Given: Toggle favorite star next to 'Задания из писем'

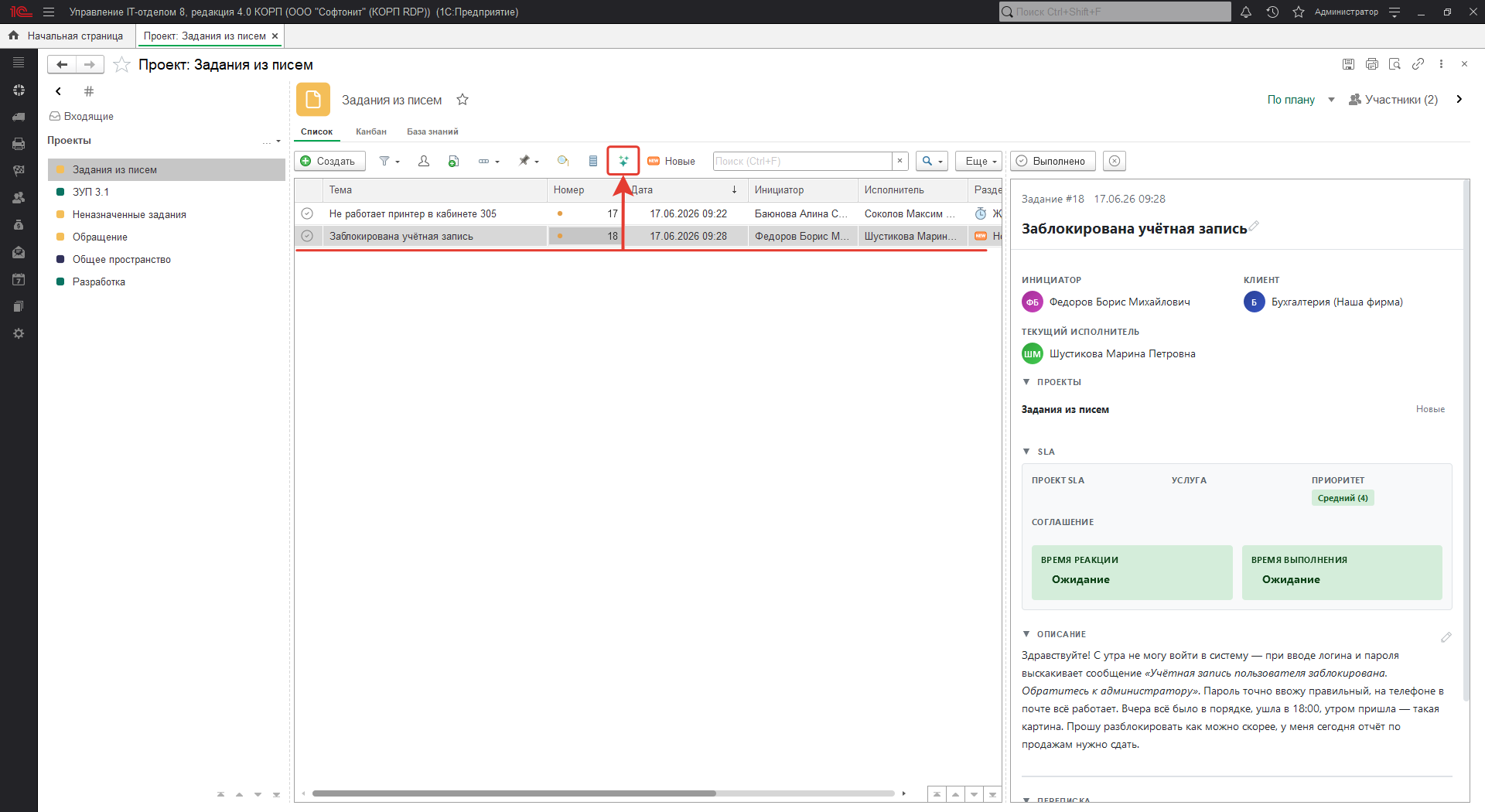Looking at the screenshot, I should pyautogui.click(x=463, y=99).
